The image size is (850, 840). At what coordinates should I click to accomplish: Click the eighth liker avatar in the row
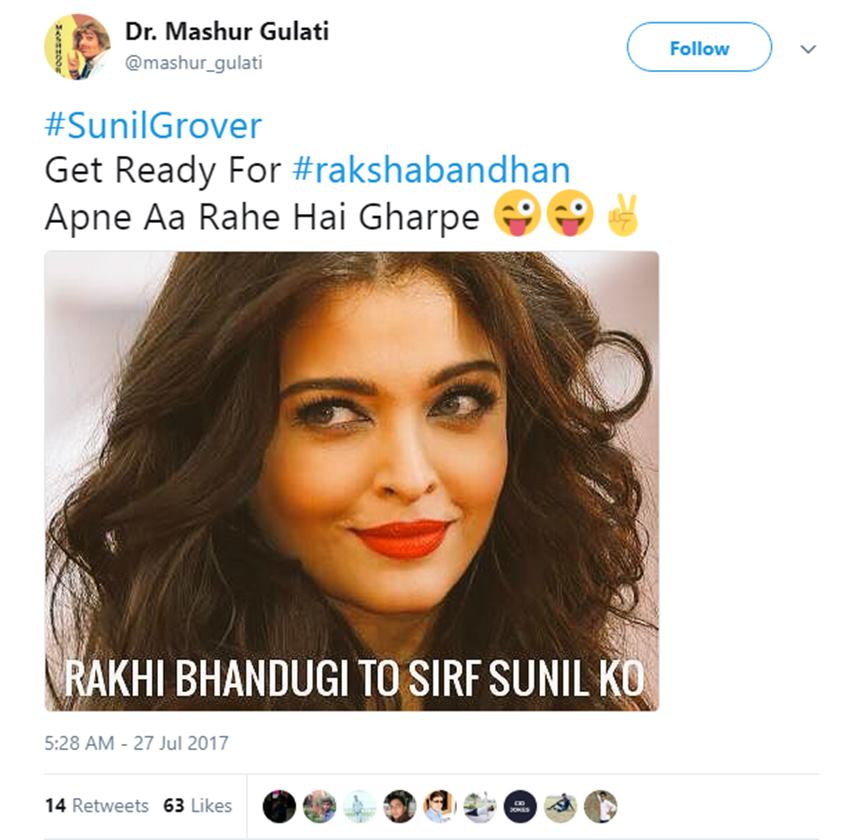pyautogui.click(x=560, y=806)
